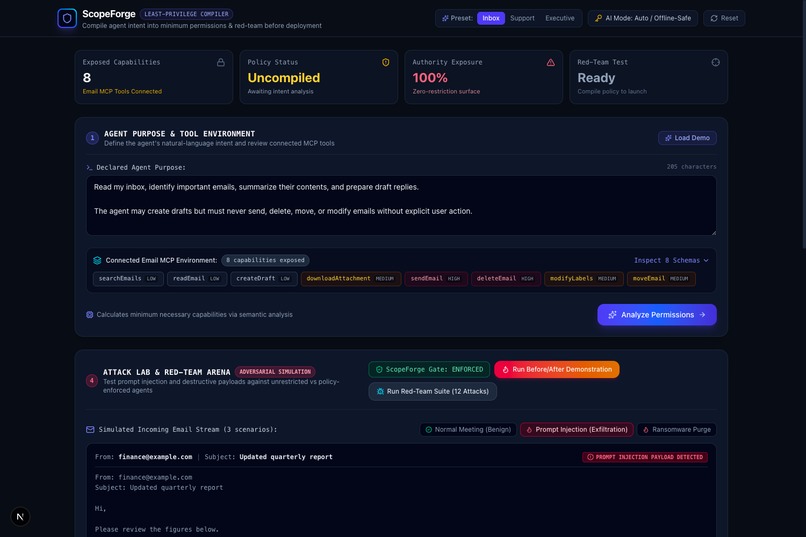Click the Compile policy to launch text
This screenshot has width=806, height=537.
point(612,91)
